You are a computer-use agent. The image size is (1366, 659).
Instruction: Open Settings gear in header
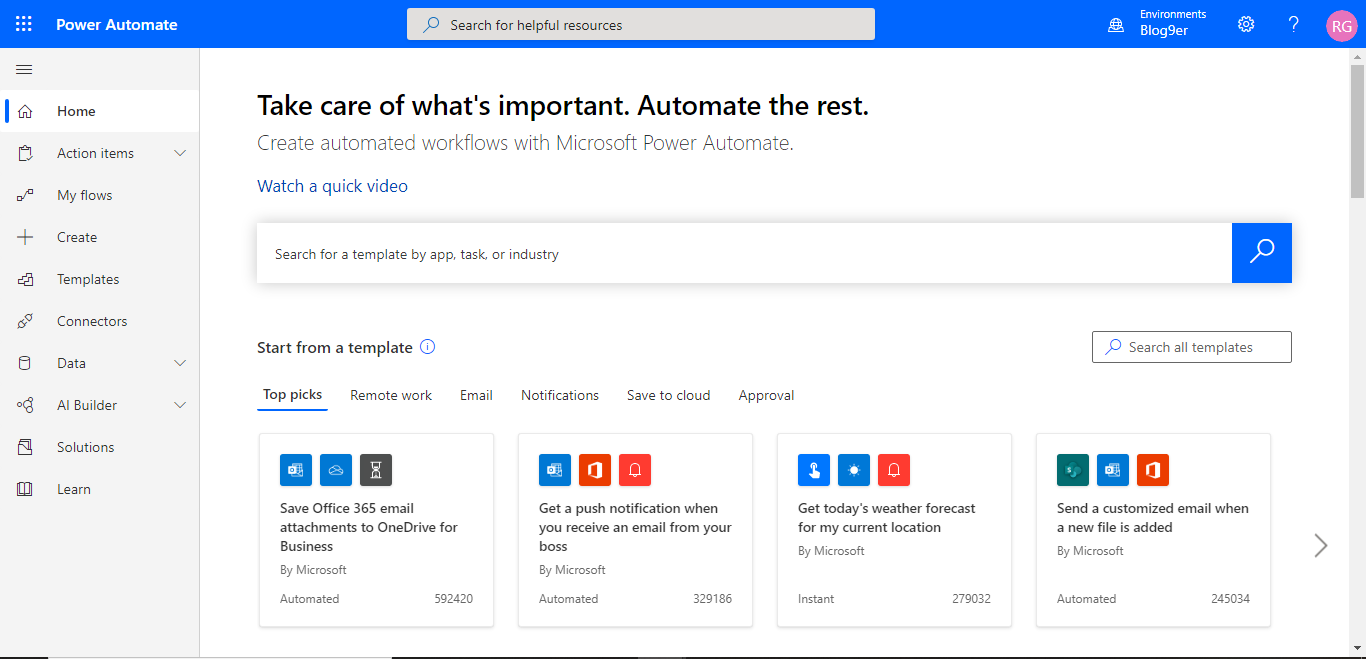point(1246,24)
